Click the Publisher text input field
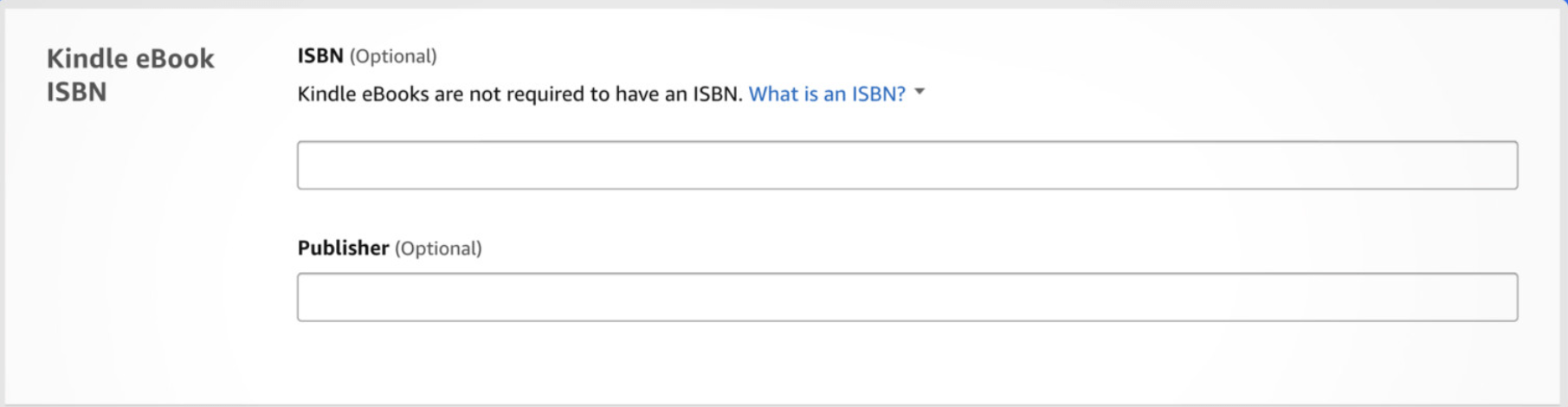The height and width of the screenshot is (407, 1568). coord(907,297)
